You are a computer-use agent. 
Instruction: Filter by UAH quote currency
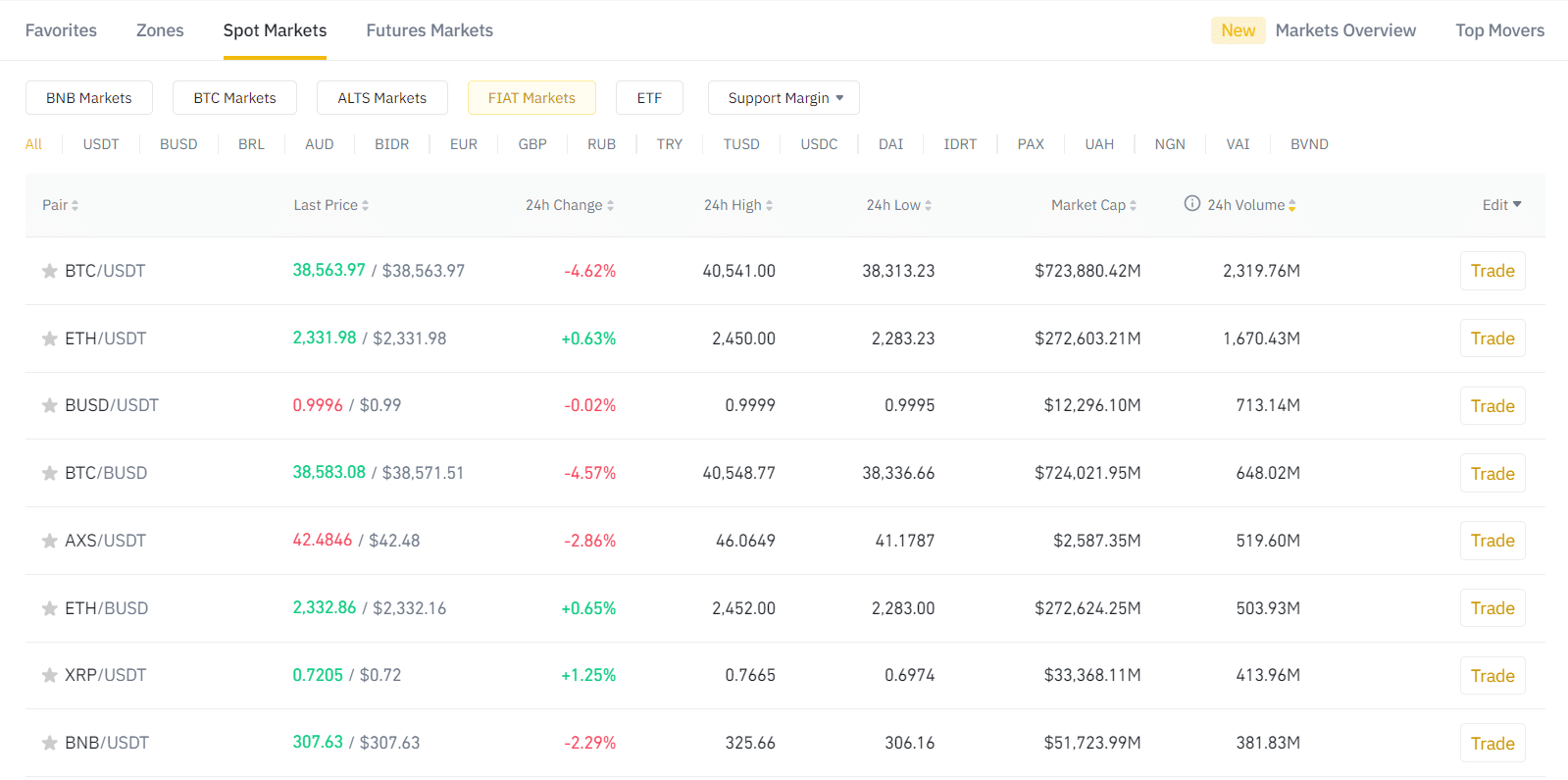click(1099, 144)
